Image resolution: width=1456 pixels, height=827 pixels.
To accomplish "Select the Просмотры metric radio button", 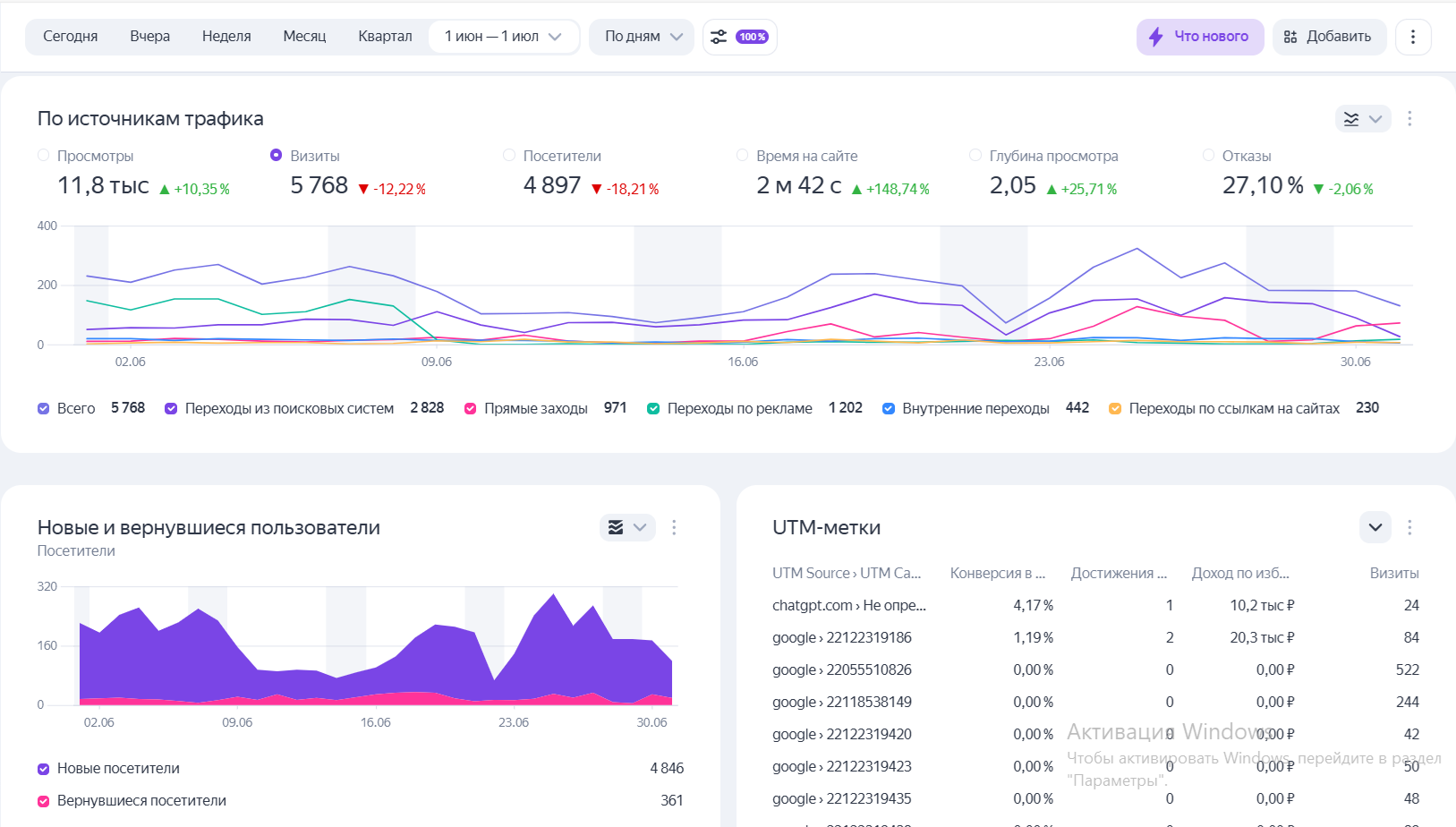I will [43, 156].
